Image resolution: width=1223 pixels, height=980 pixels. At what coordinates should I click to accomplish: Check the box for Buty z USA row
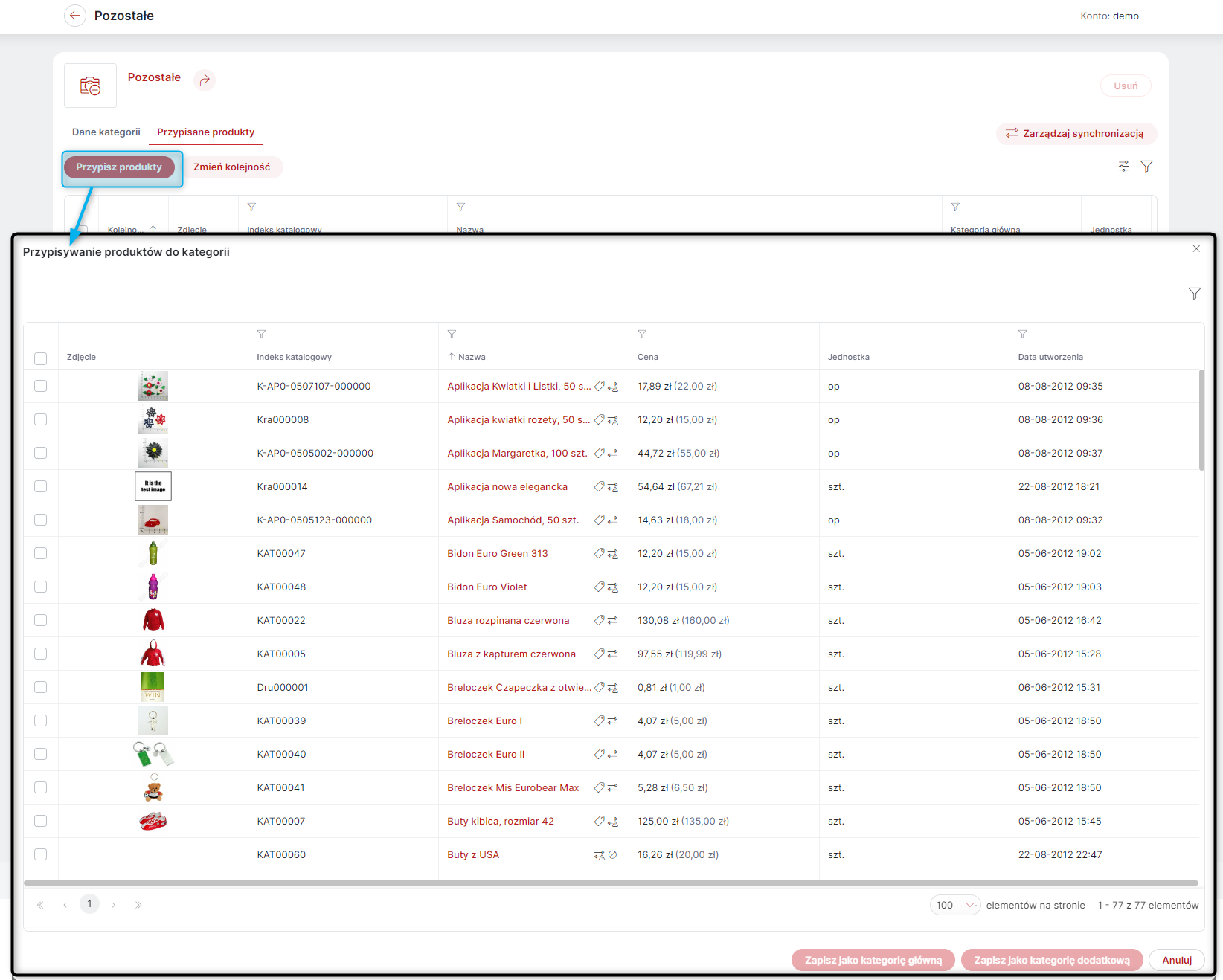tap(41, 854)
